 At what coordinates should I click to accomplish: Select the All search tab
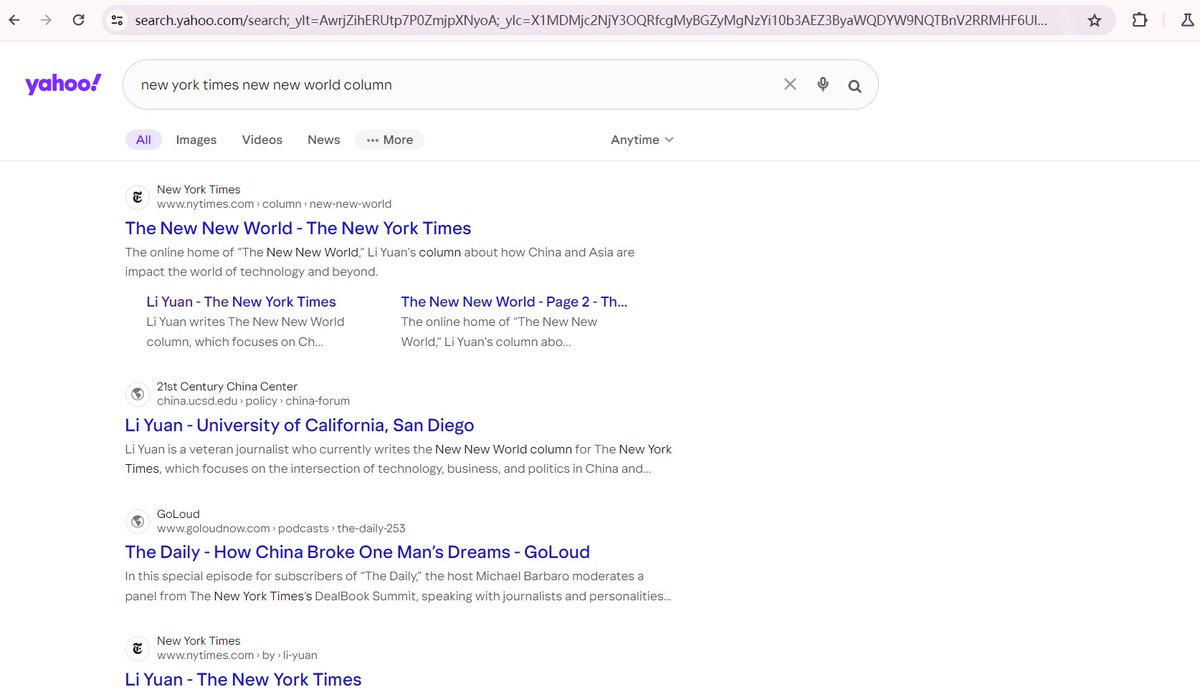143,140
